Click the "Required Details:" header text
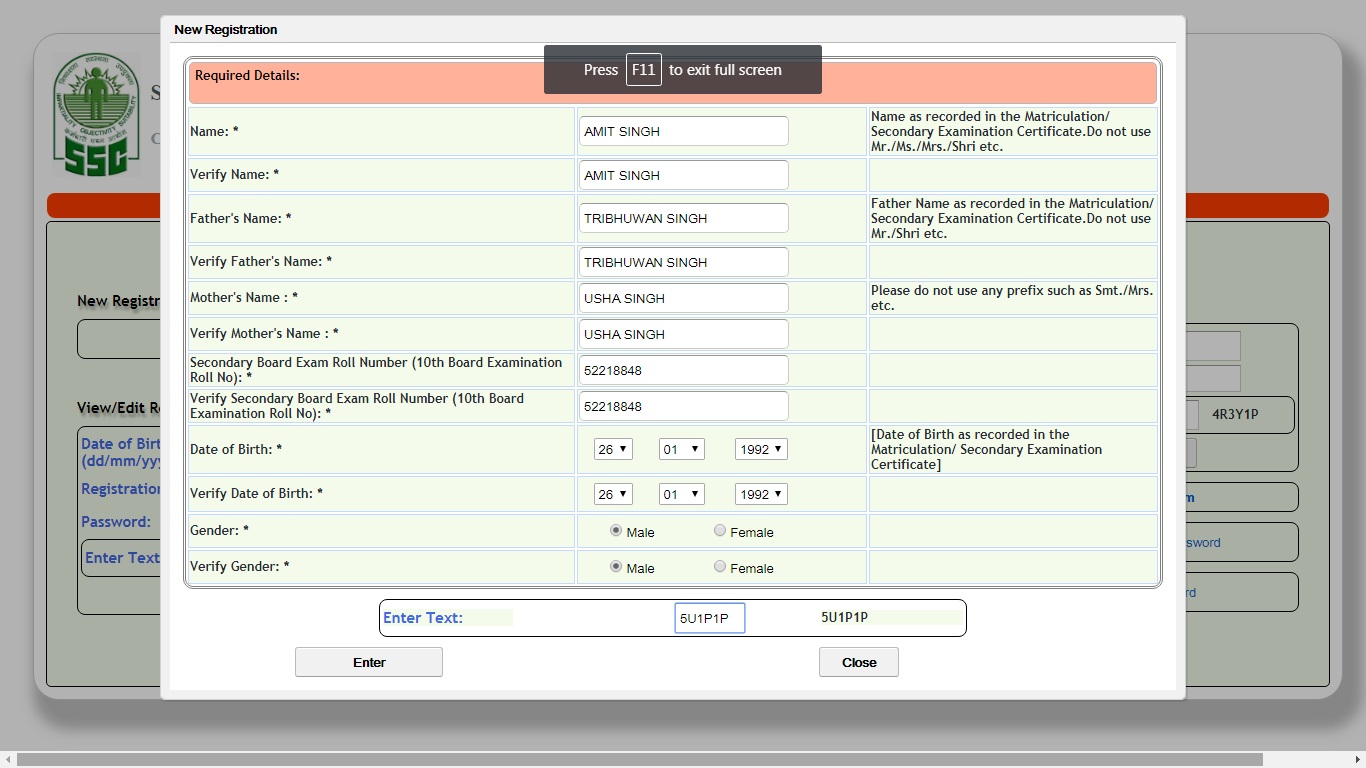The width and height of the screenshot is (1366, 768). (x=247, y=75)
